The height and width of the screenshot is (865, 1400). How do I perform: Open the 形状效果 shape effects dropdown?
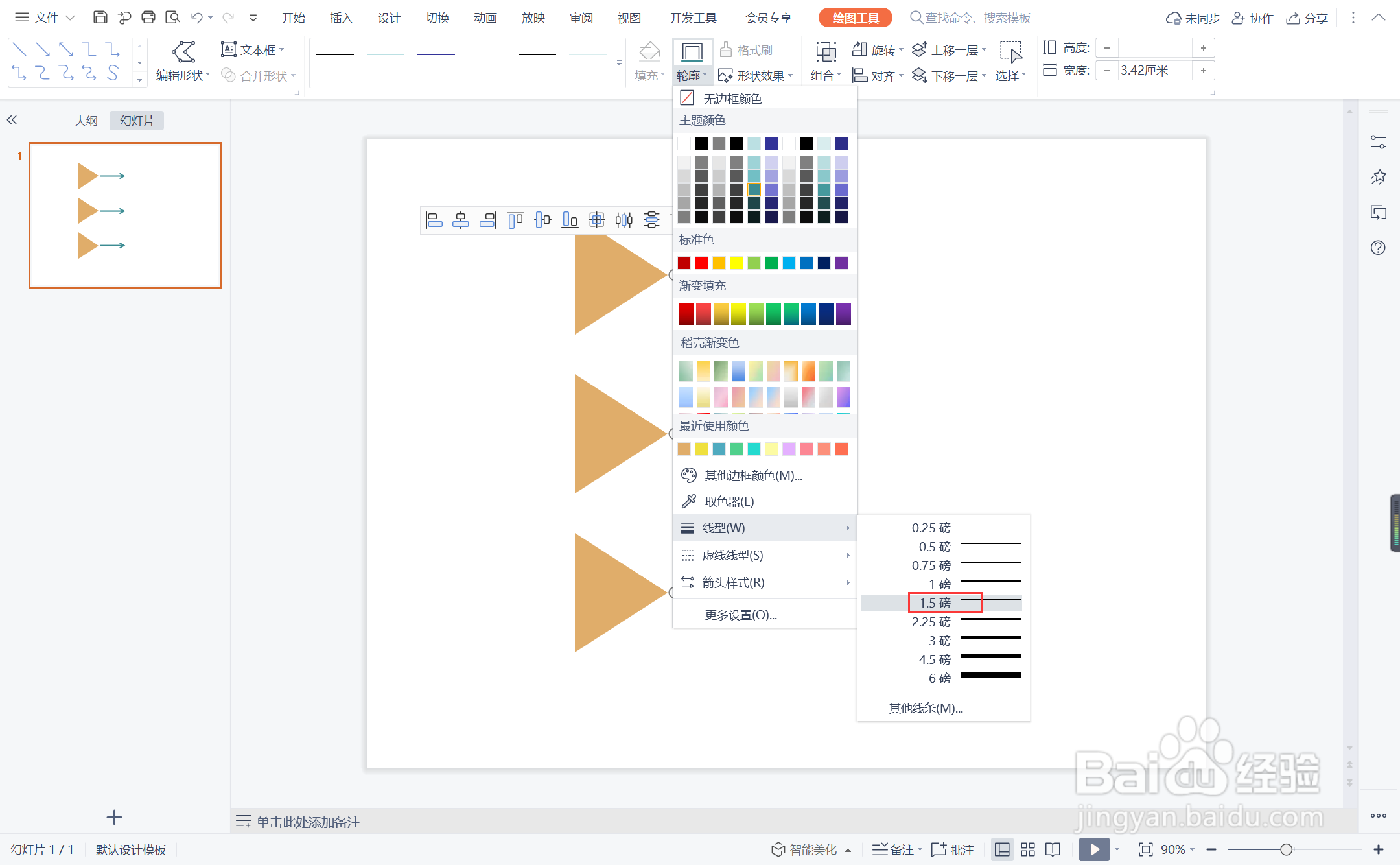pyautogui.click(x=756, y=76)
